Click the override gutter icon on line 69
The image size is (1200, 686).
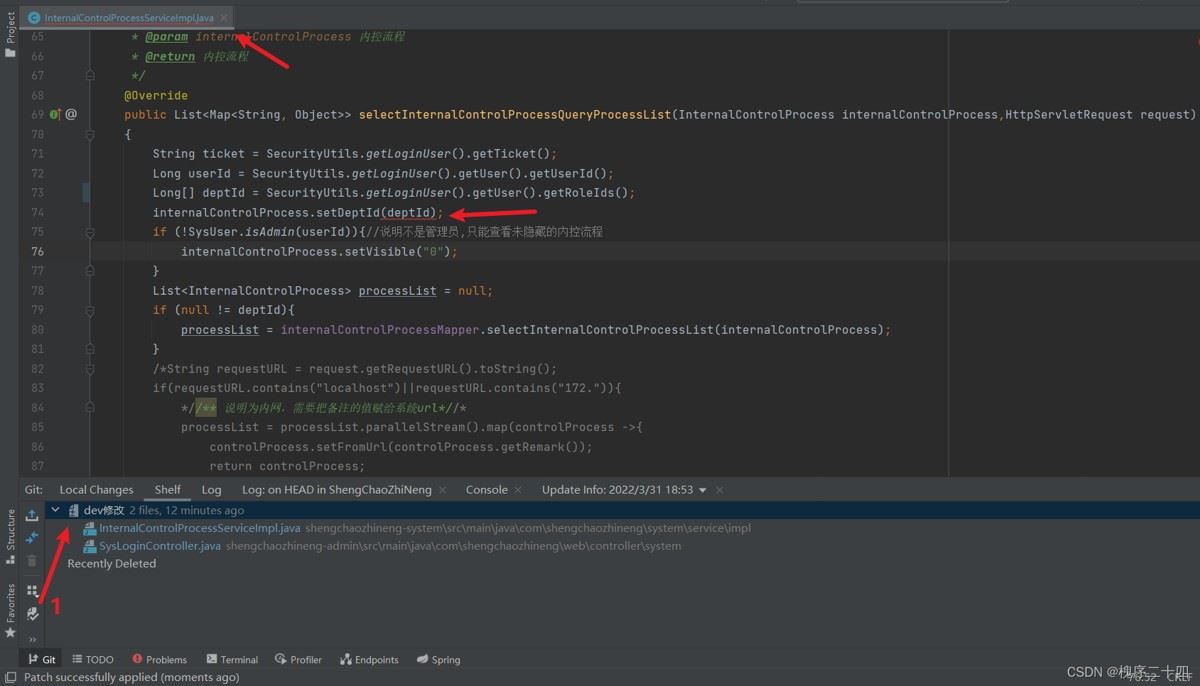(x=55, y=114)
